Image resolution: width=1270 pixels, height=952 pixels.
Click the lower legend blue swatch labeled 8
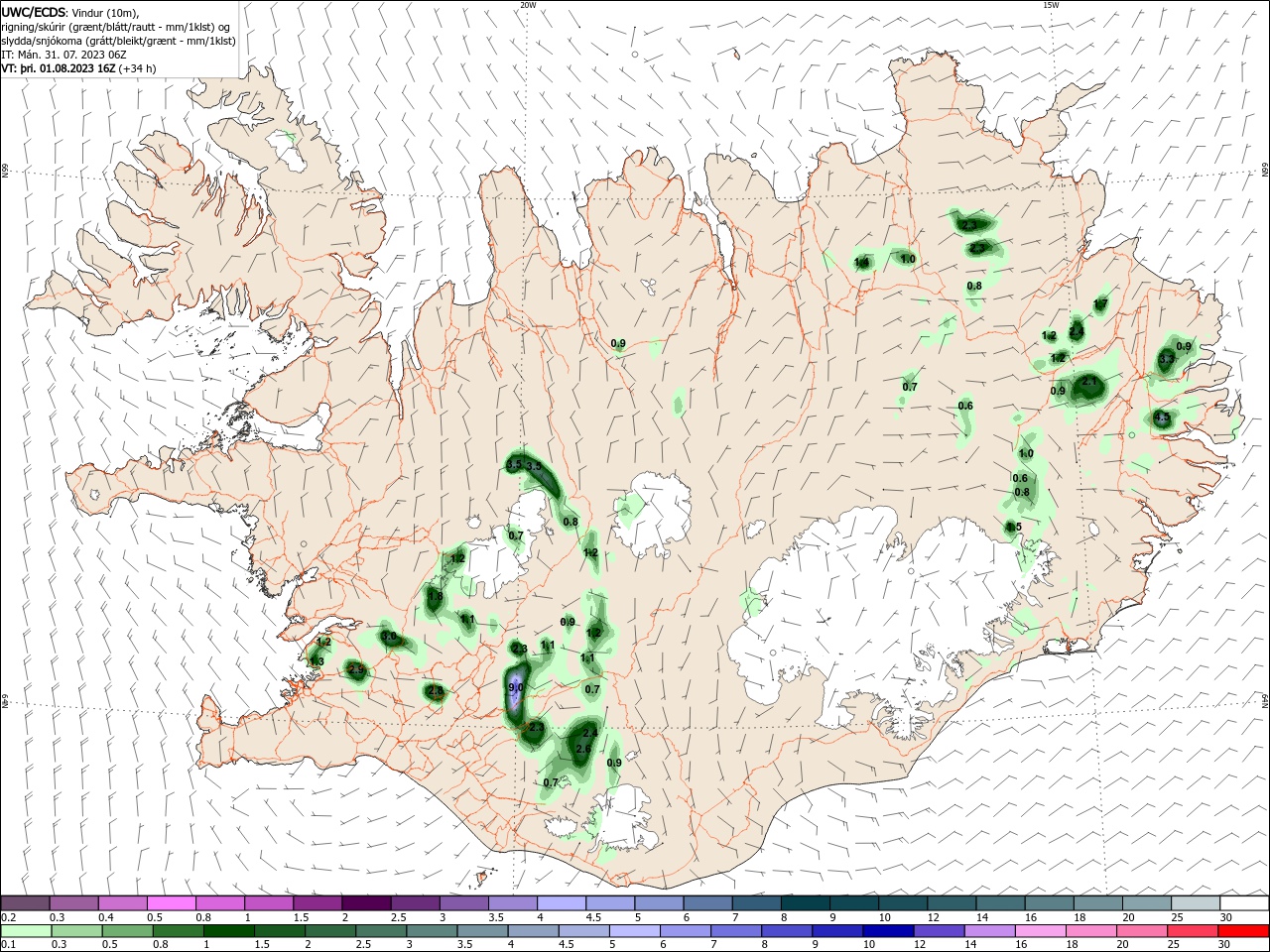pos(788,931)
